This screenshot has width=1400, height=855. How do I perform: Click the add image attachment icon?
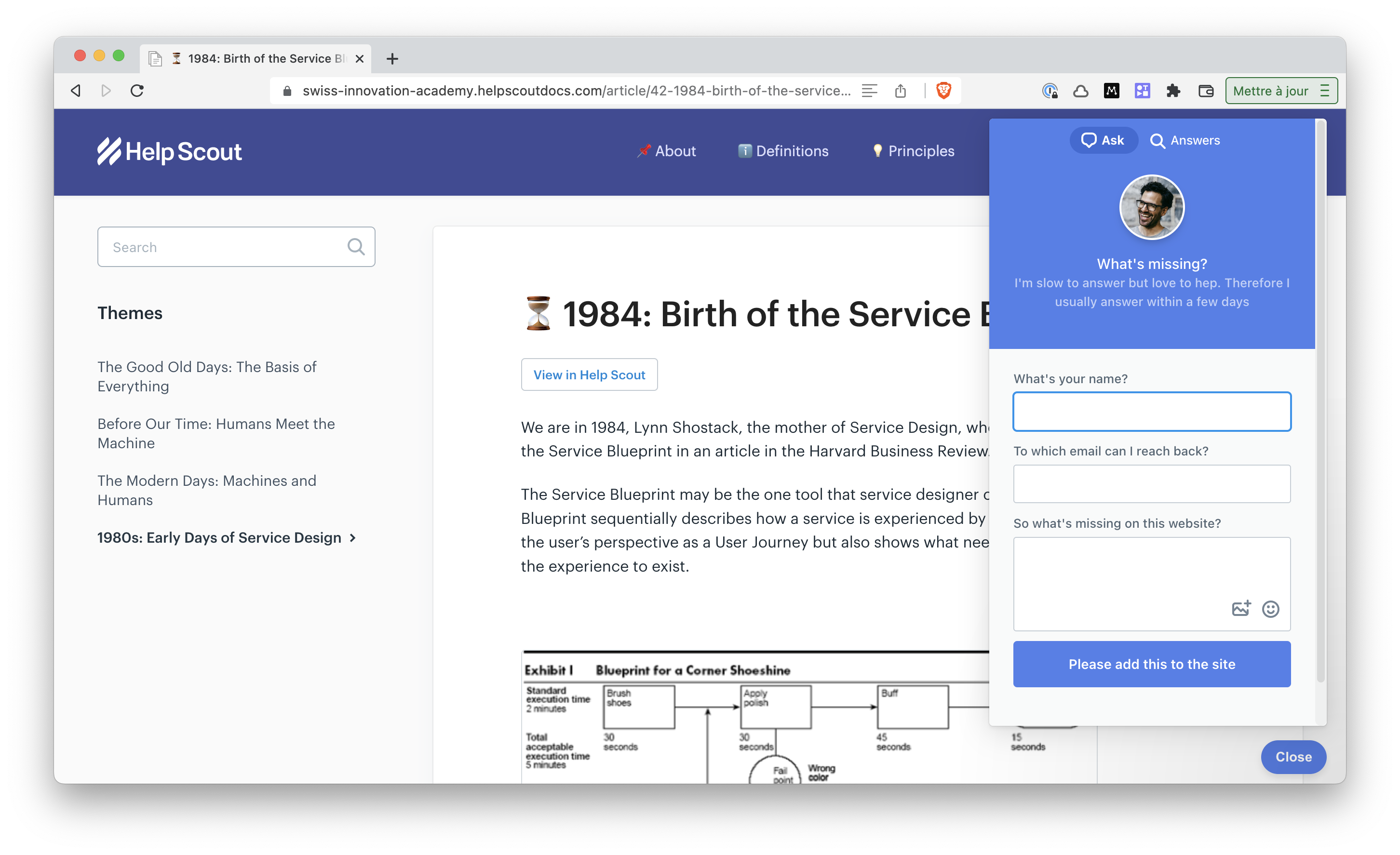tap(1241, 608)
